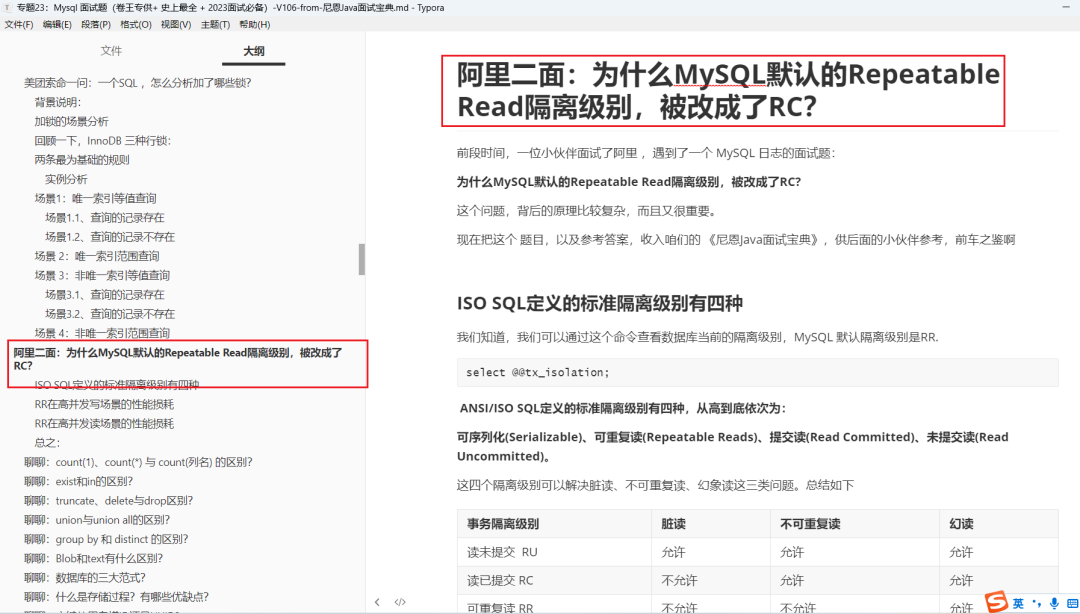Go to 什么是存储过程 outline entry
This screenshot has width=1080, height=614.
(x=116, y=597)
